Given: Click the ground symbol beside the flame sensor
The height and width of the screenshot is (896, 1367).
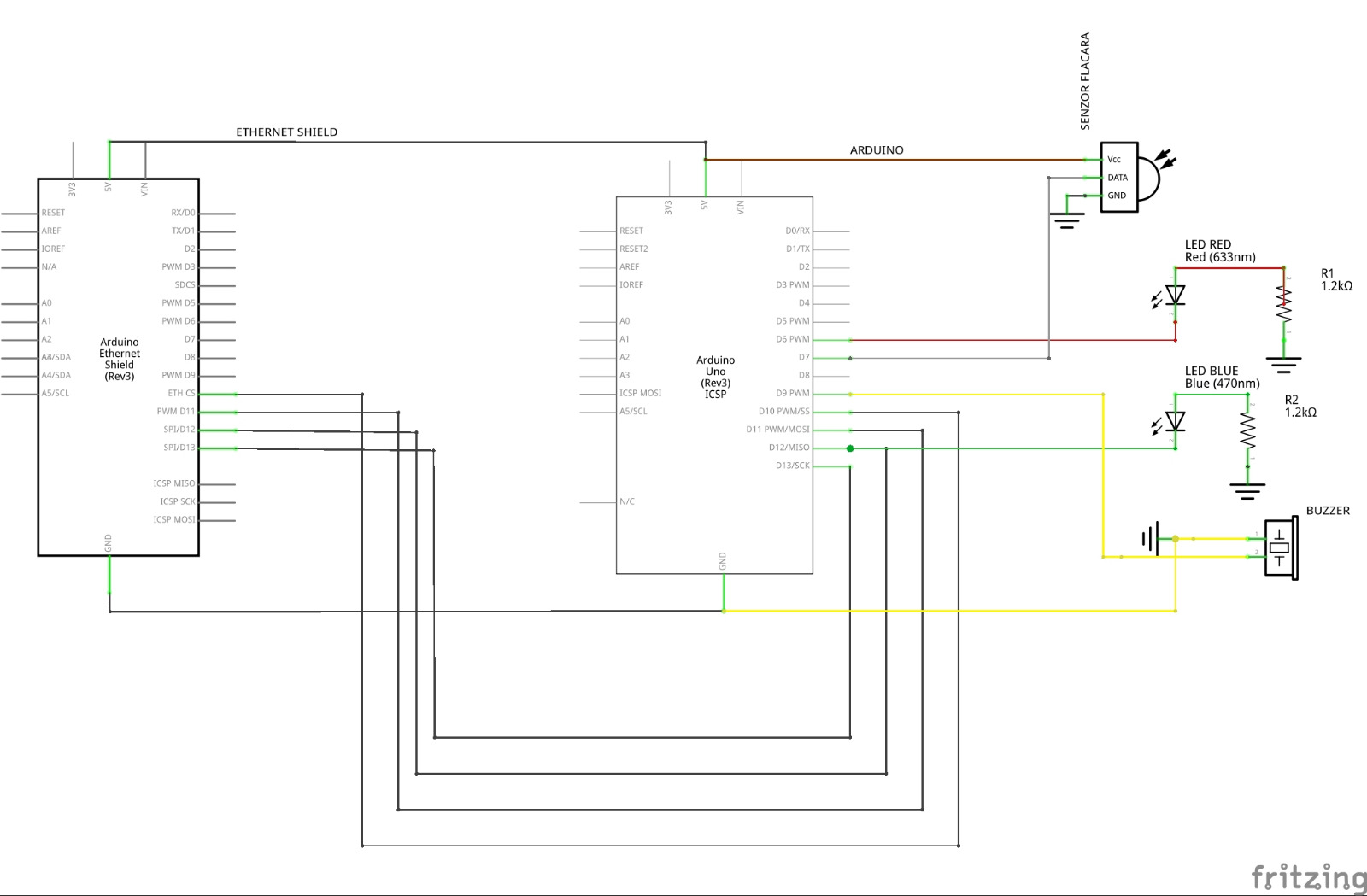Looking at the screenshot, I should click(x=1067, y=221).
